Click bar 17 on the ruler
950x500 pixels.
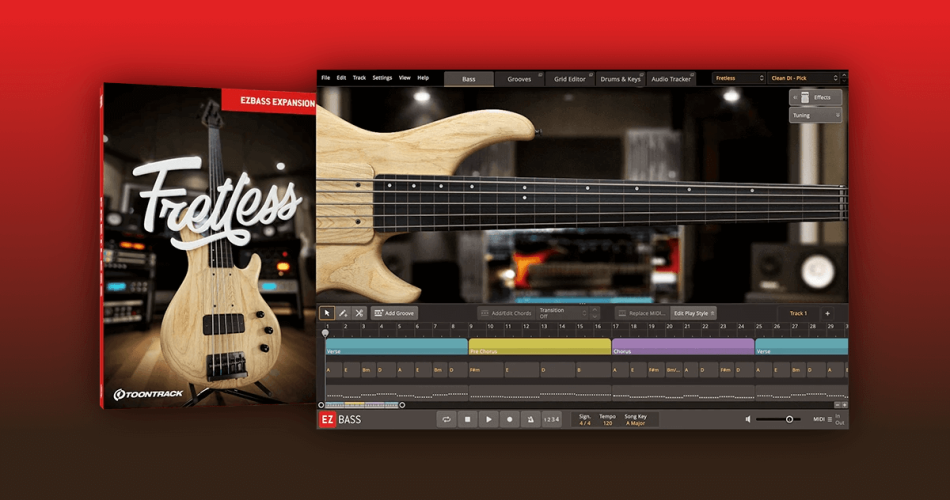pos(616,326)
